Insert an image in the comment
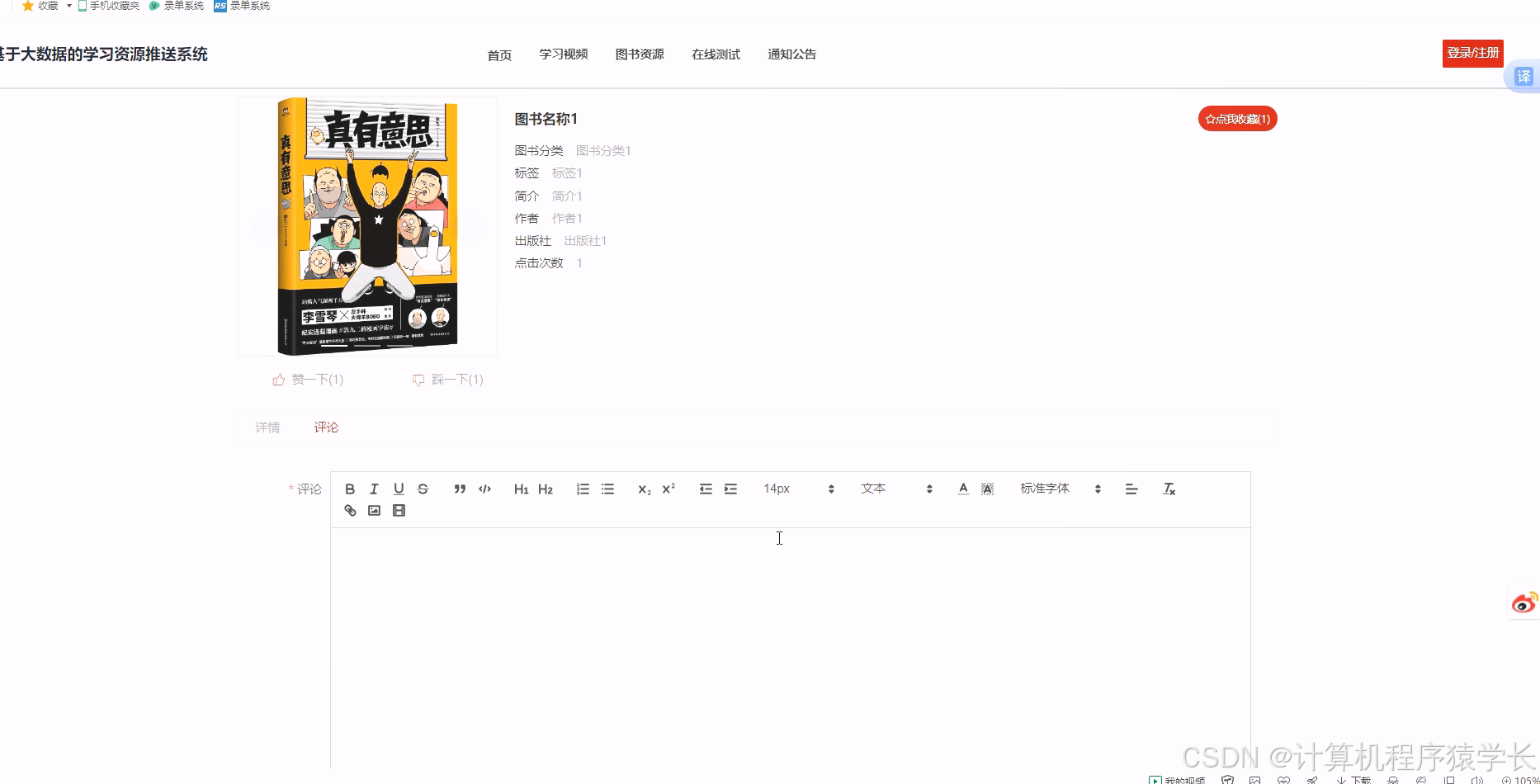The width and height of the screenshot is (1540, 784). (374, 510)
